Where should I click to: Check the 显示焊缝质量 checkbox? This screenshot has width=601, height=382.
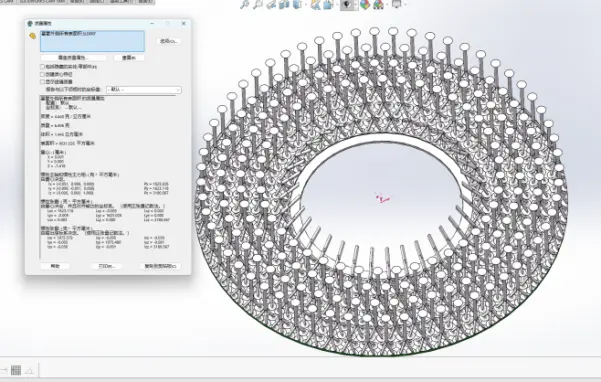click(43, 82)
